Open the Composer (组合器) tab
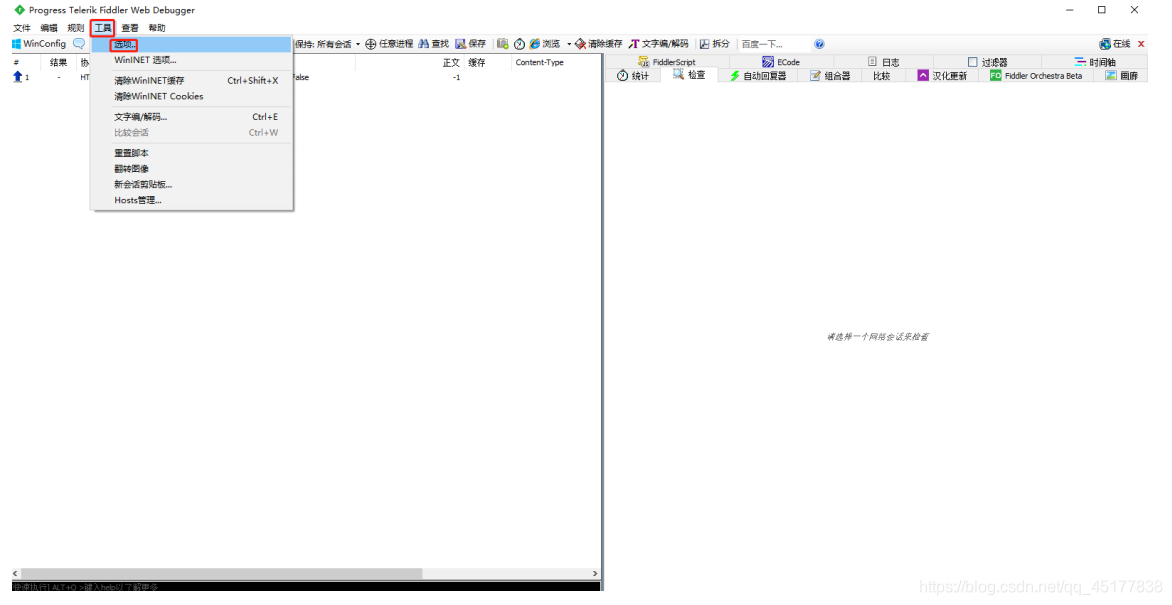1172x605 pixels. (830, 76)
